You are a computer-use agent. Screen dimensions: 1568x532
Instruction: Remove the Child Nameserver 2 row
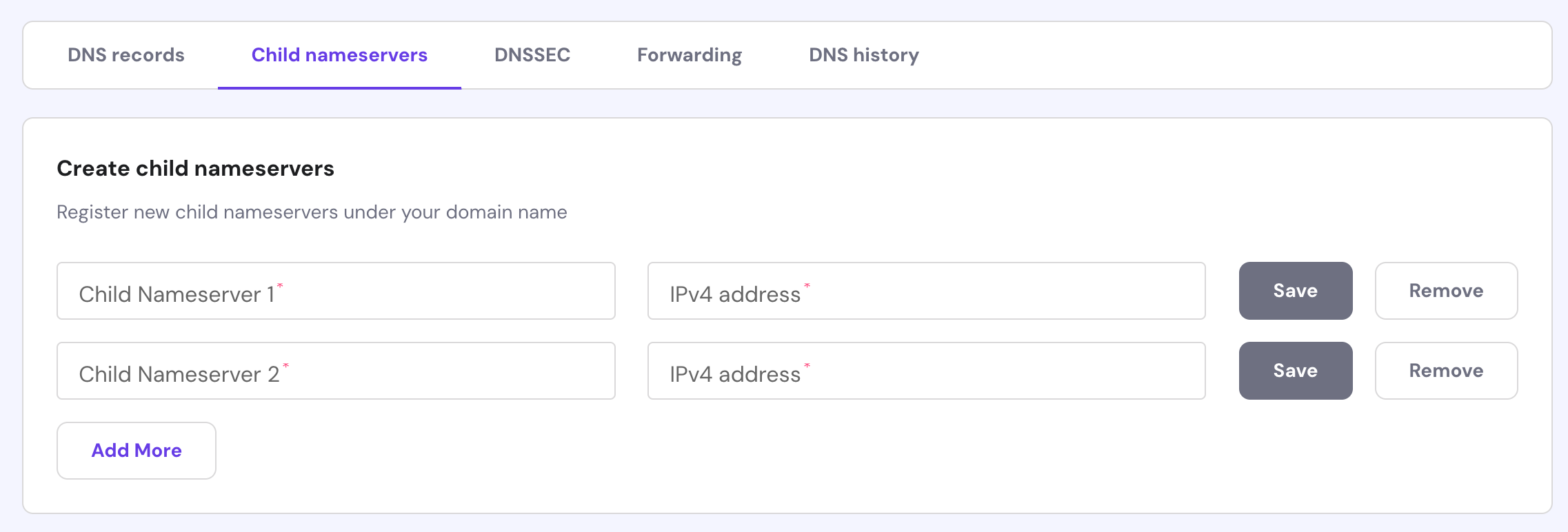pyautogui.click(x=1446, y=371)
